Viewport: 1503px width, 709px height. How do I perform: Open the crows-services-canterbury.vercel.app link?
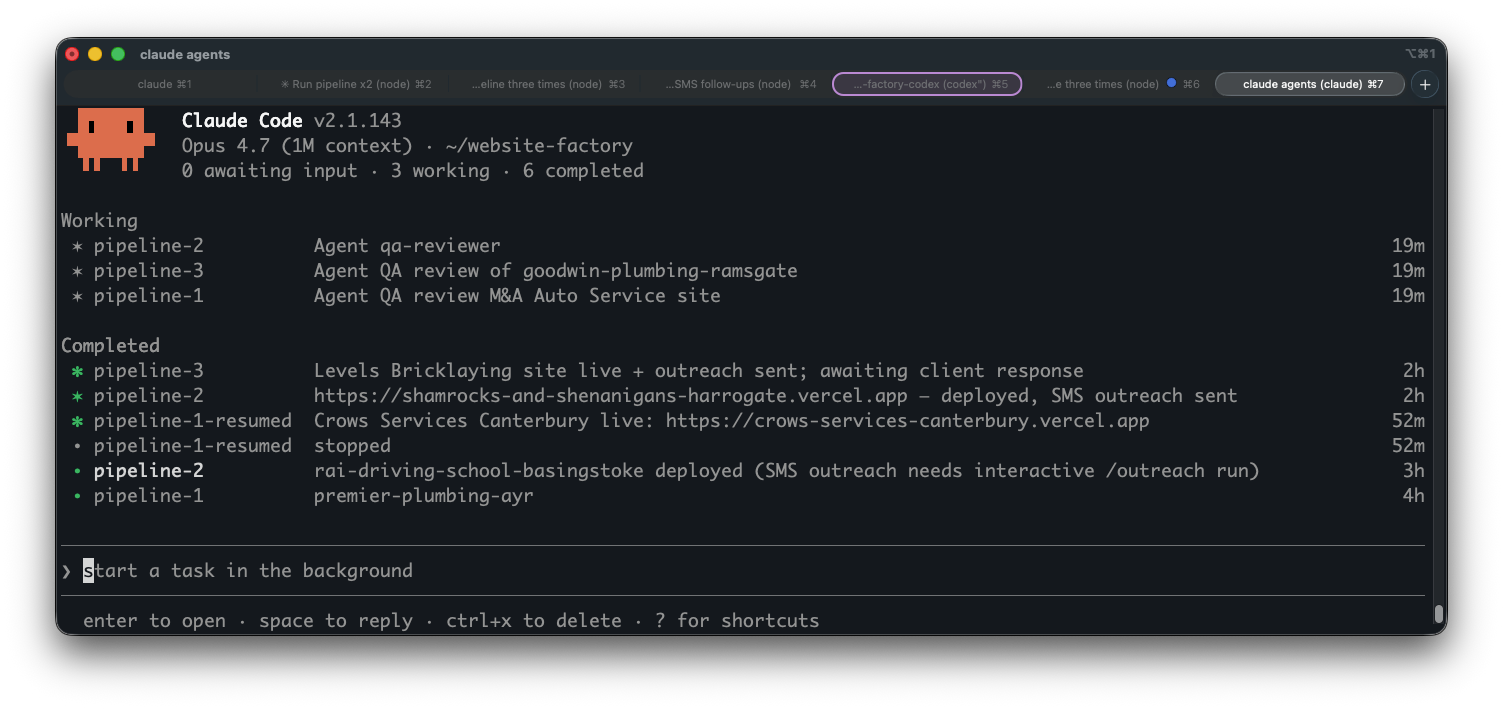[908, 421]
